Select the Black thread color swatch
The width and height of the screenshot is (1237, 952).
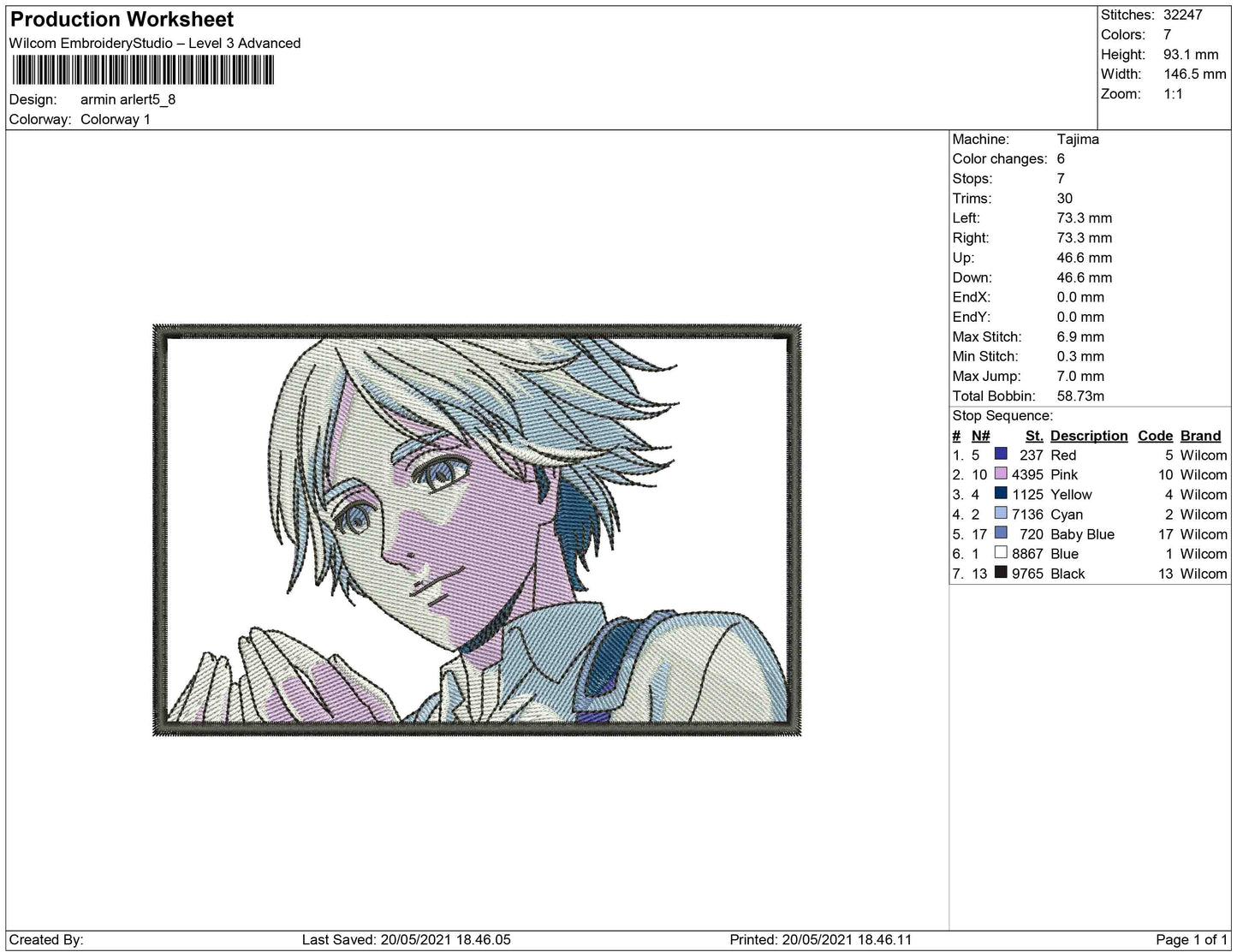[x=1001, y=573]
